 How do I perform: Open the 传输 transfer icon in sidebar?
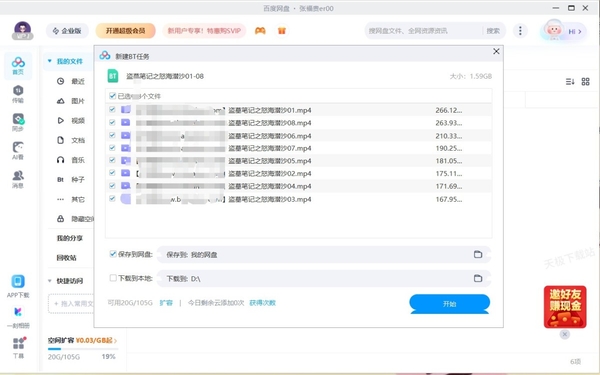(18, 94)
